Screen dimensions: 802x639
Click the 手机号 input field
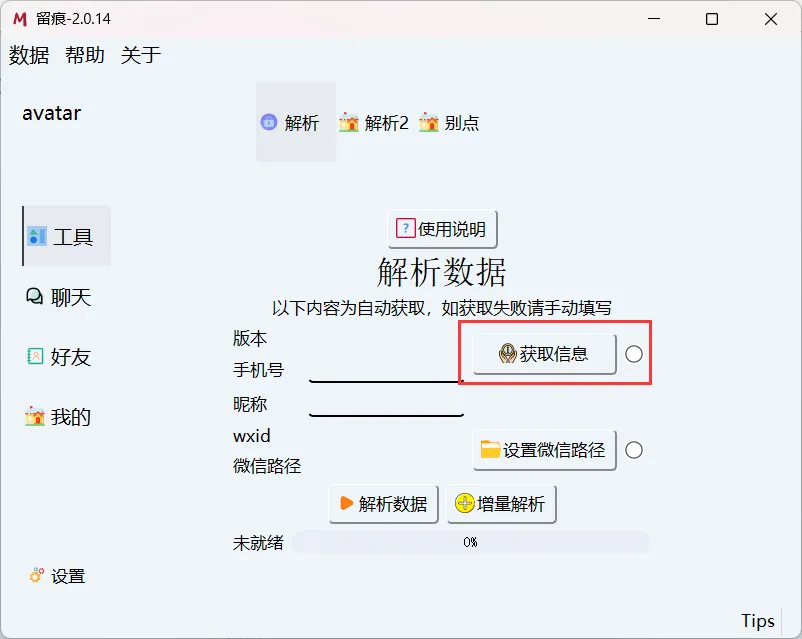[x=385, y=375]
